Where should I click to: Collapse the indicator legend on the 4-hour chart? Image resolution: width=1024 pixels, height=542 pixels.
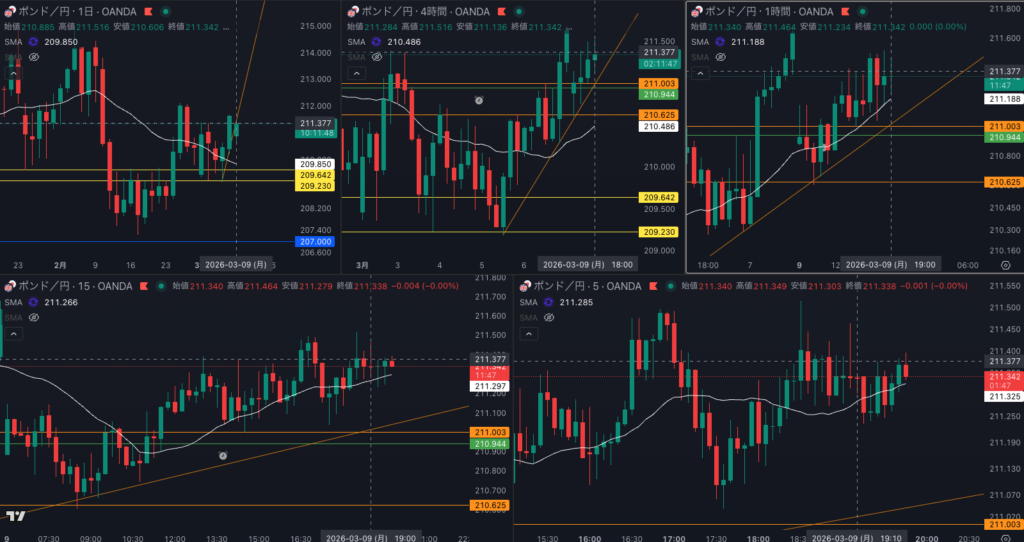coord(356,73)
